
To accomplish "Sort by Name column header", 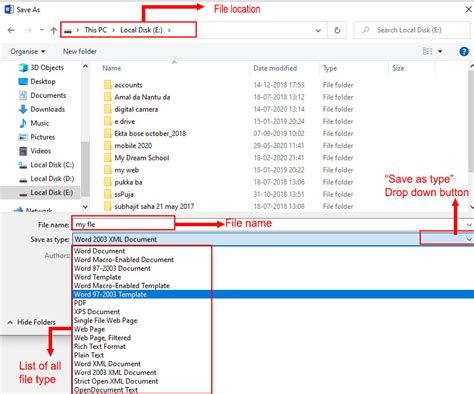I will tap(112, 68).
